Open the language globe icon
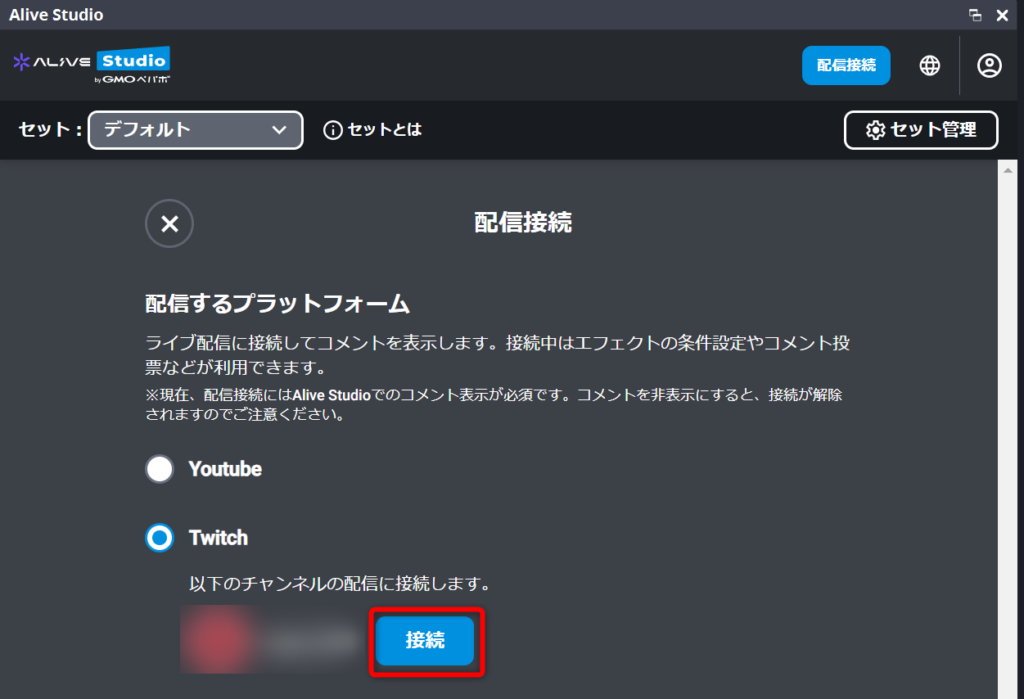Image resolution: width=1024 pixels, height=699 pixels. [930, 65]
